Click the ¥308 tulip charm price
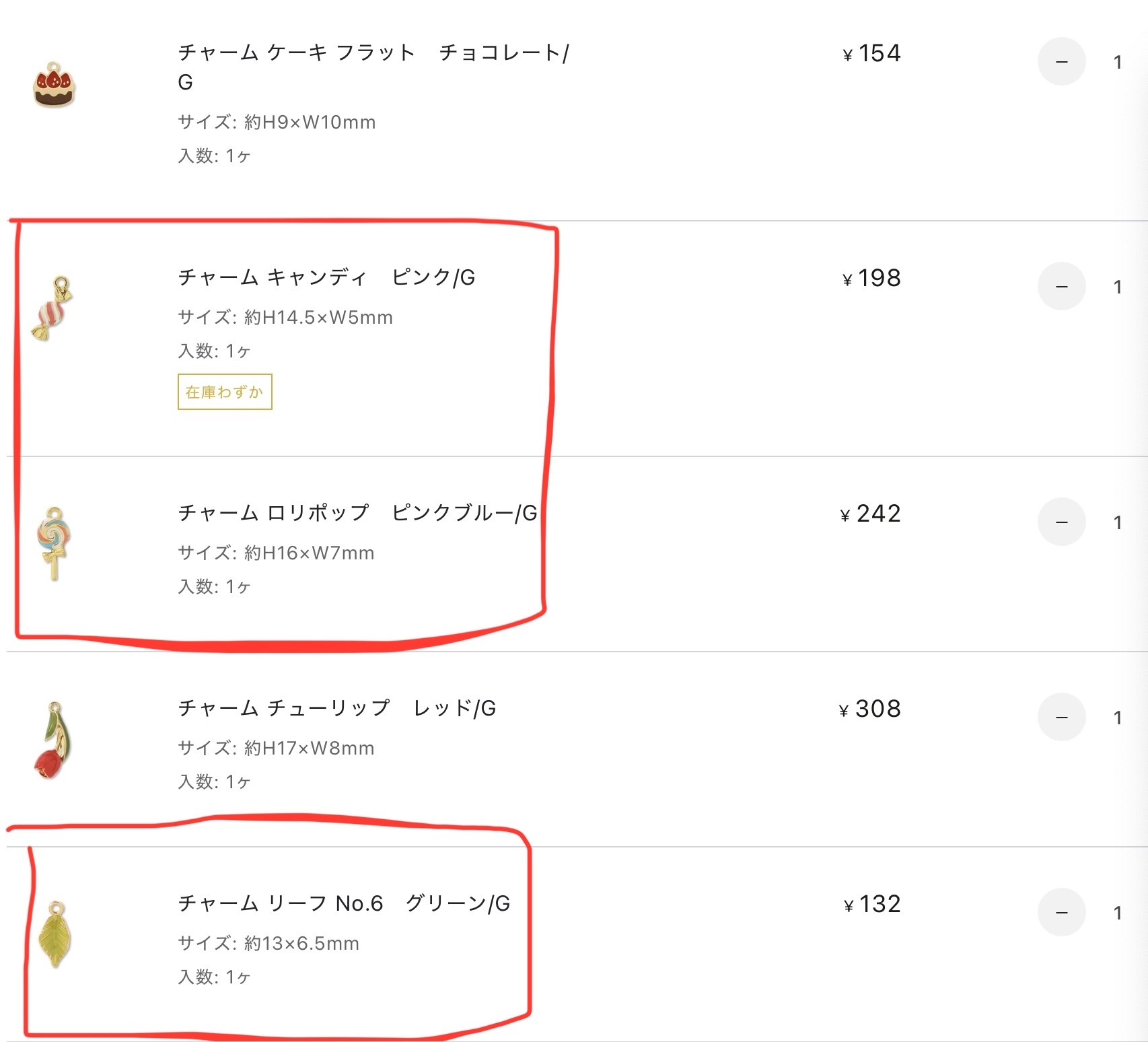1148x1042 pixels. [x=869, y=709]
